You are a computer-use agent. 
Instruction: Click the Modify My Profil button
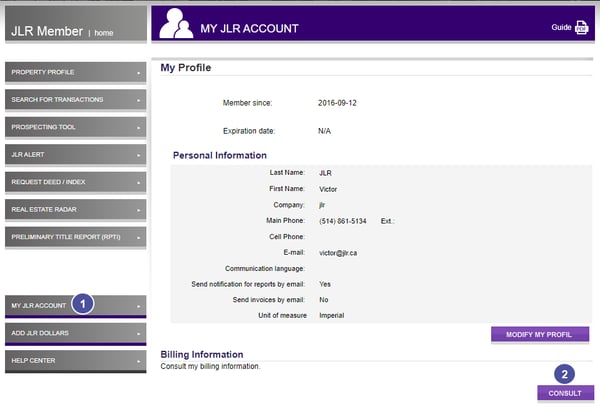tap(540, 335)
